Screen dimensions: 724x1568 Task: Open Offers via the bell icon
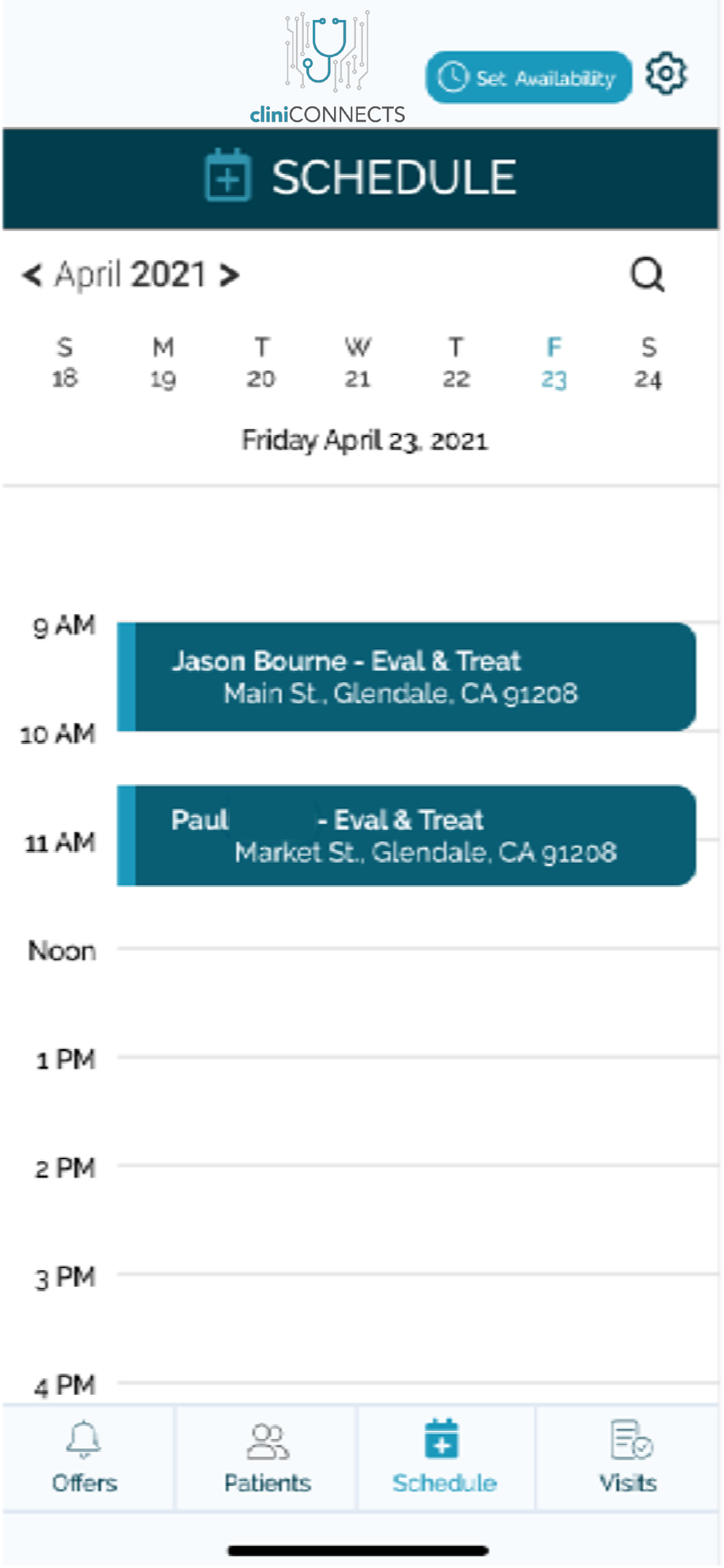pos(84,1441)
